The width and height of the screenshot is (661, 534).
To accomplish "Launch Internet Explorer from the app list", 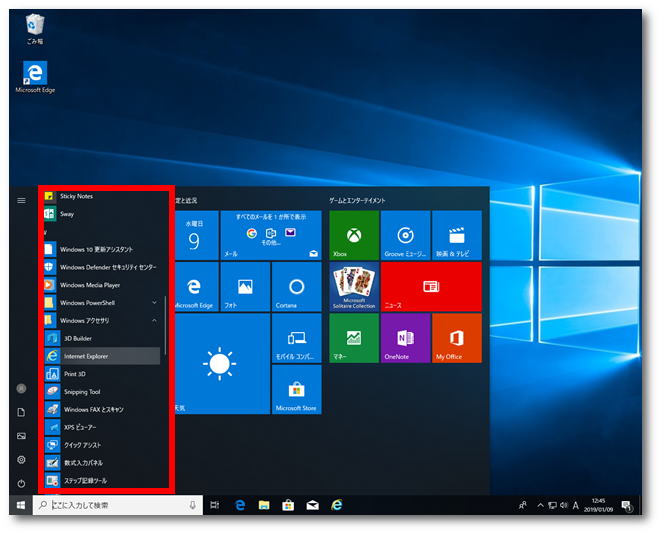I will point(102,356).
